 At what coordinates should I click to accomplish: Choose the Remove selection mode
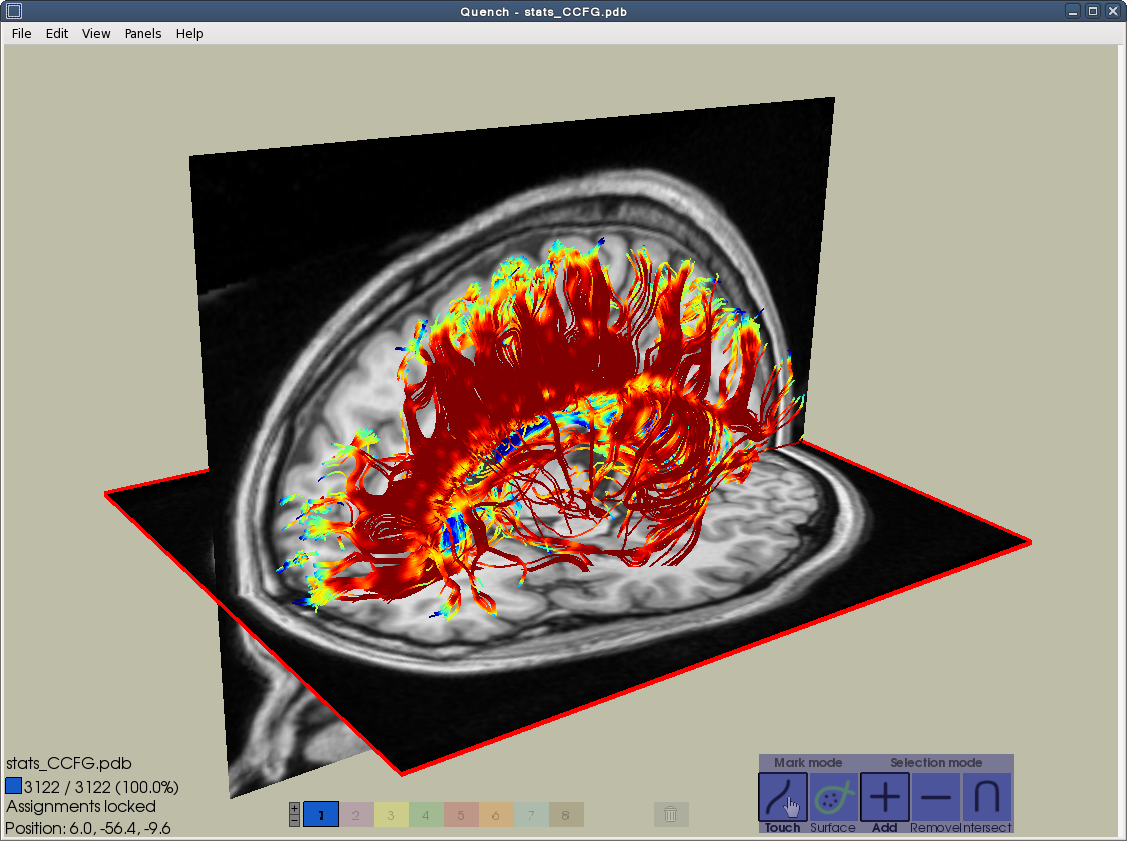(x=936, y=797)
